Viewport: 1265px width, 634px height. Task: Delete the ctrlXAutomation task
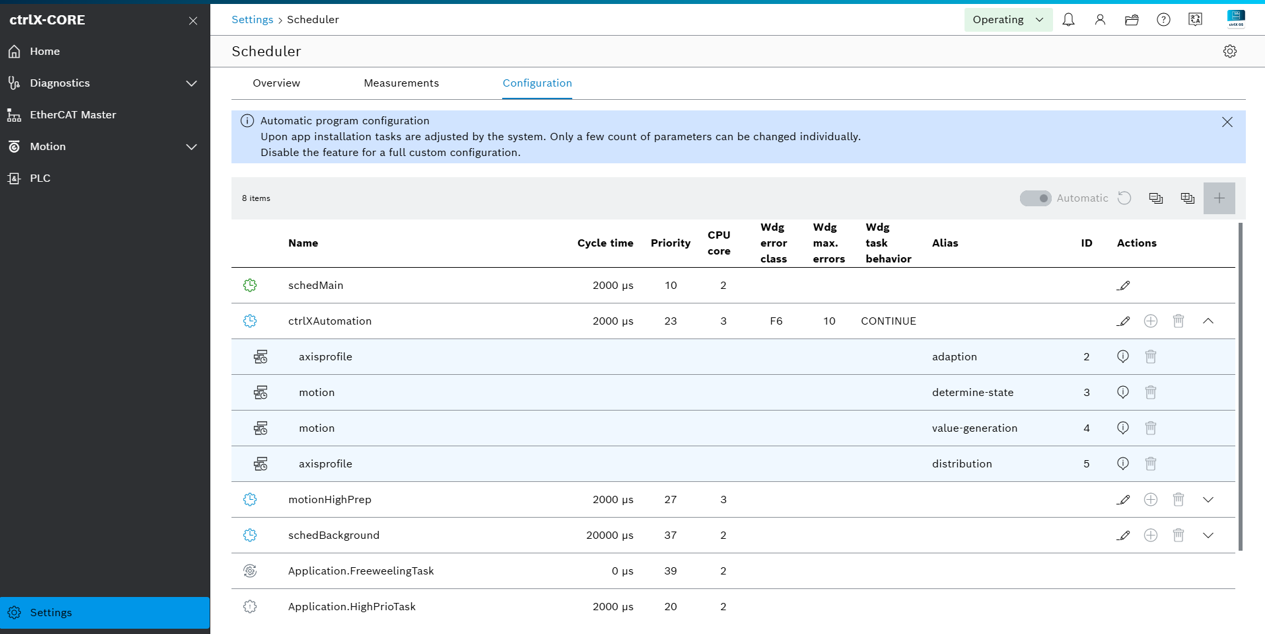coord(1178,321)
